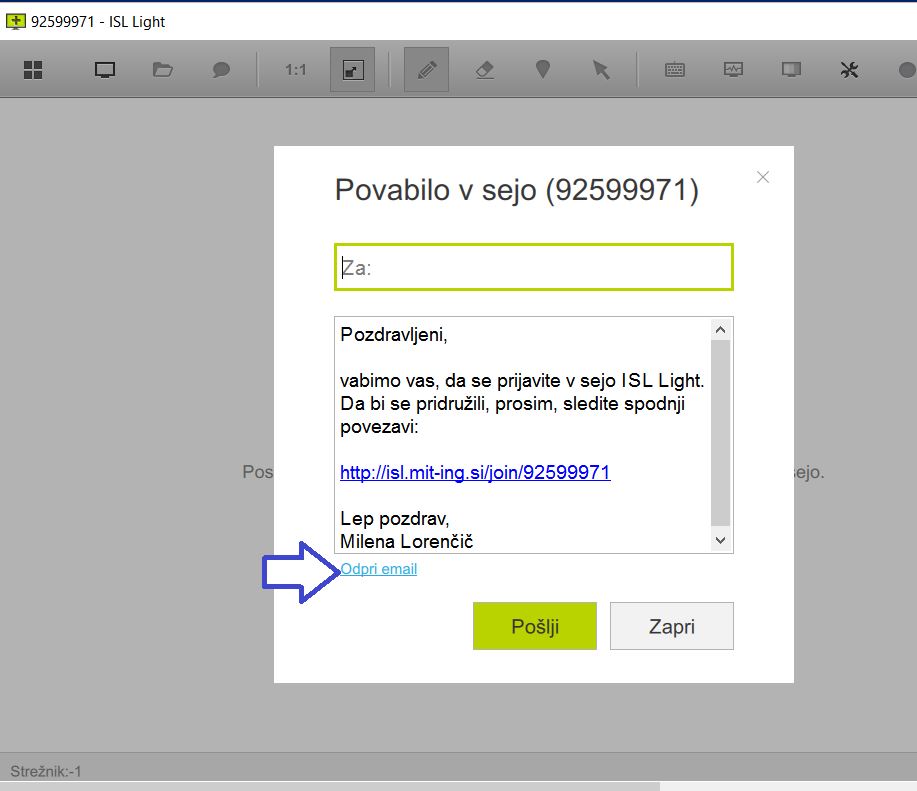Select the location pin marker tool
The image size is (917, 791).
coord(543,69)
